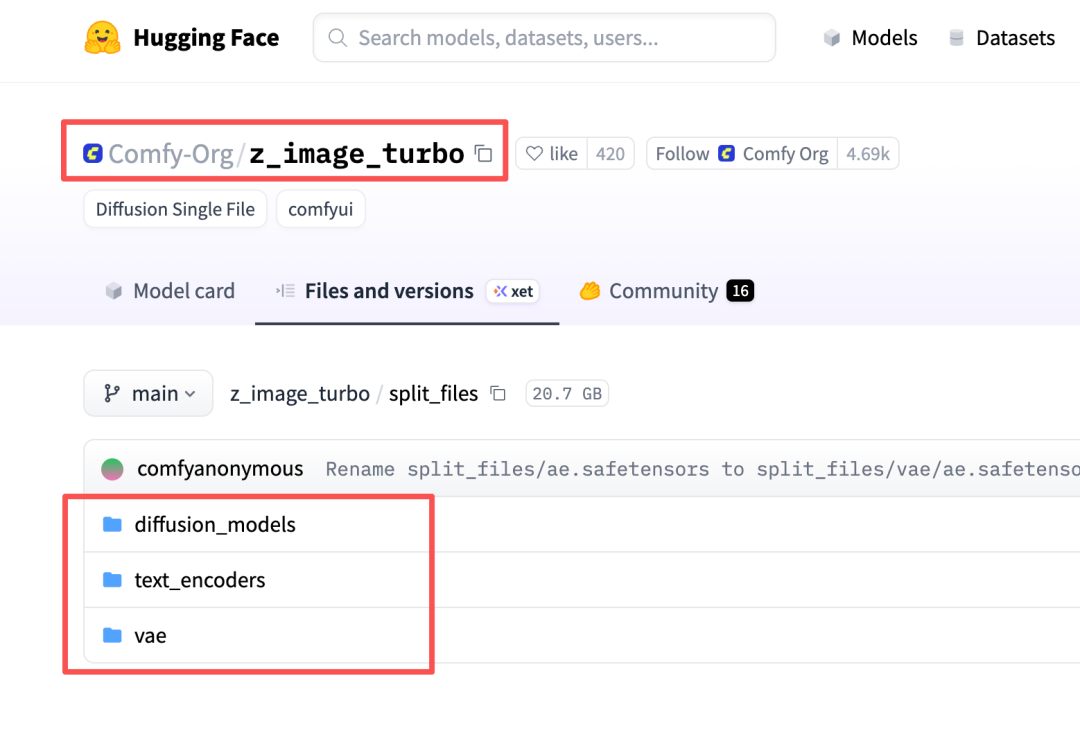Click the Community hands icon
The height and width of the screenshot is (735, 1080).
tap(590, 291)
